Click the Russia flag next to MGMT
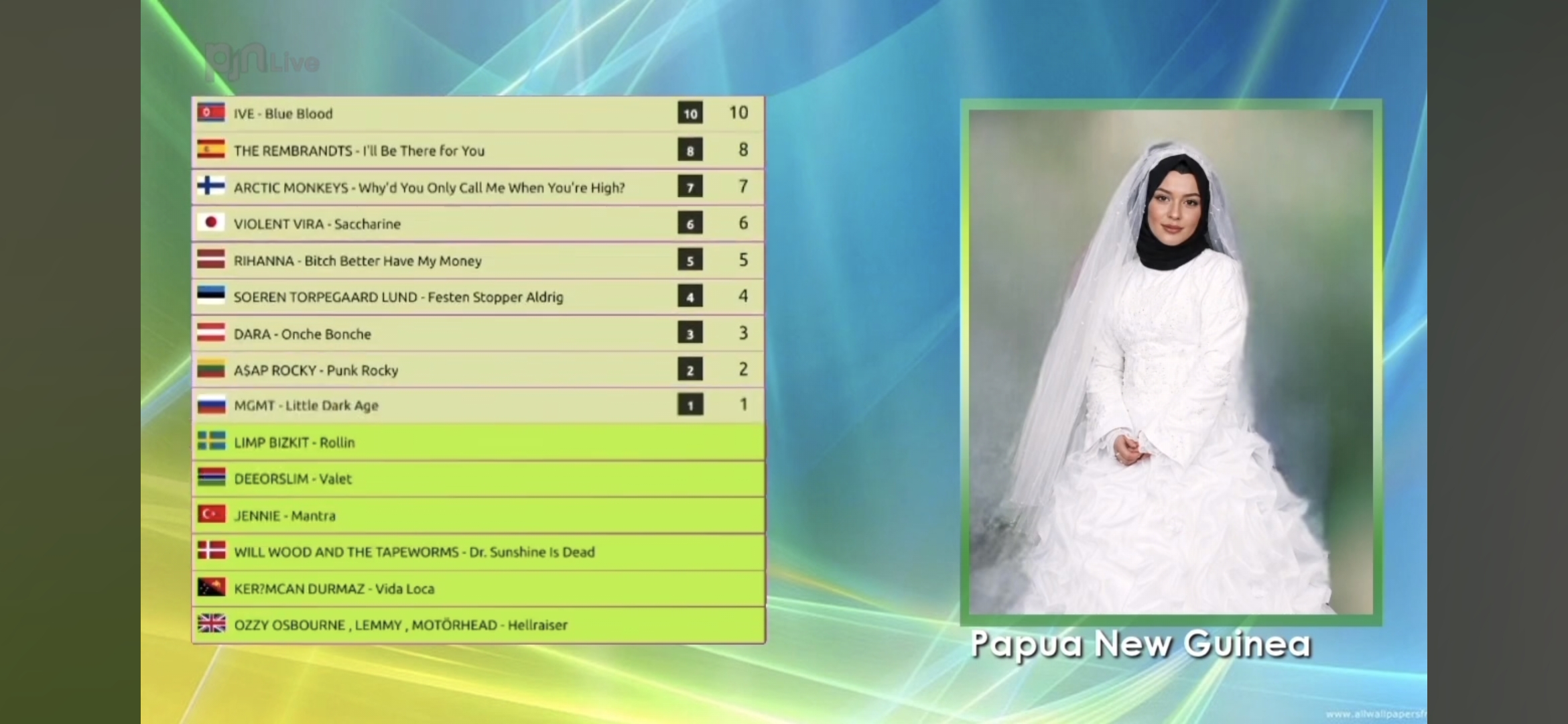Viewport: 1568px width, 724px height. tap(211, 405)
